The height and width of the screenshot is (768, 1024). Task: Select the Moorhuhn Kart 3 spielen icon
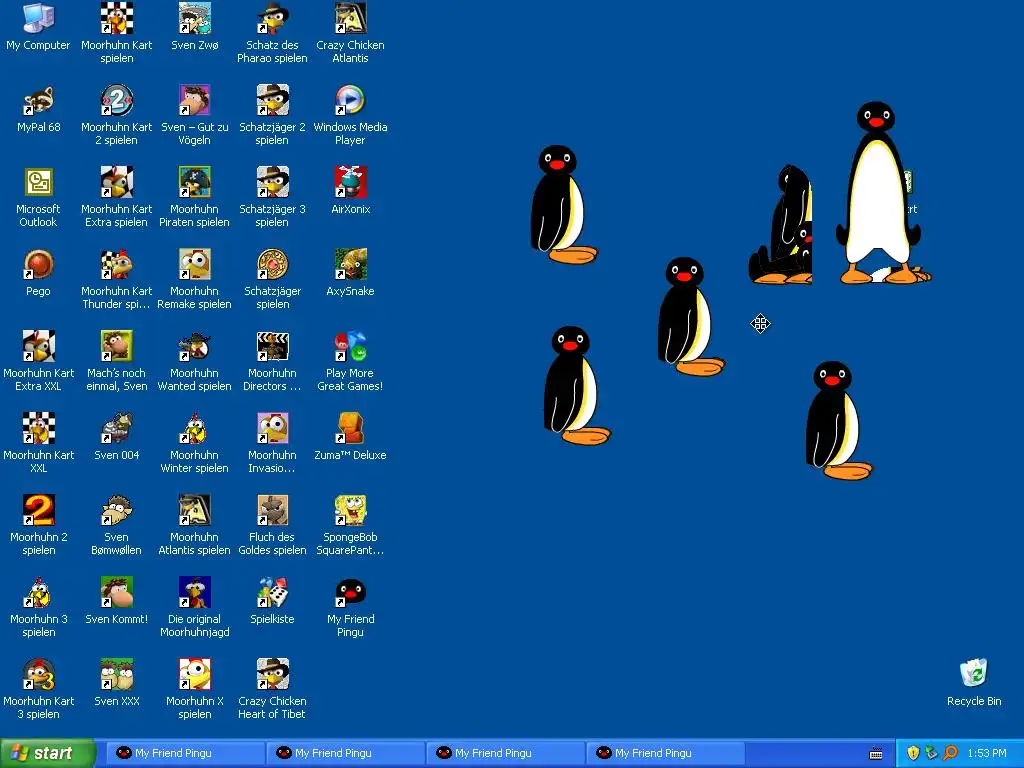[x=38, y=674]
